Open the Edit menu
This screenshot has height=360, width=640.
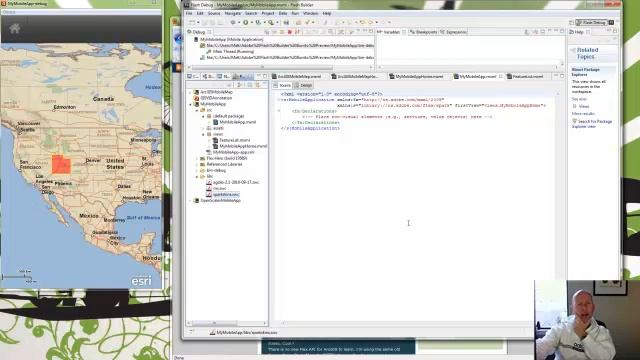200,13
